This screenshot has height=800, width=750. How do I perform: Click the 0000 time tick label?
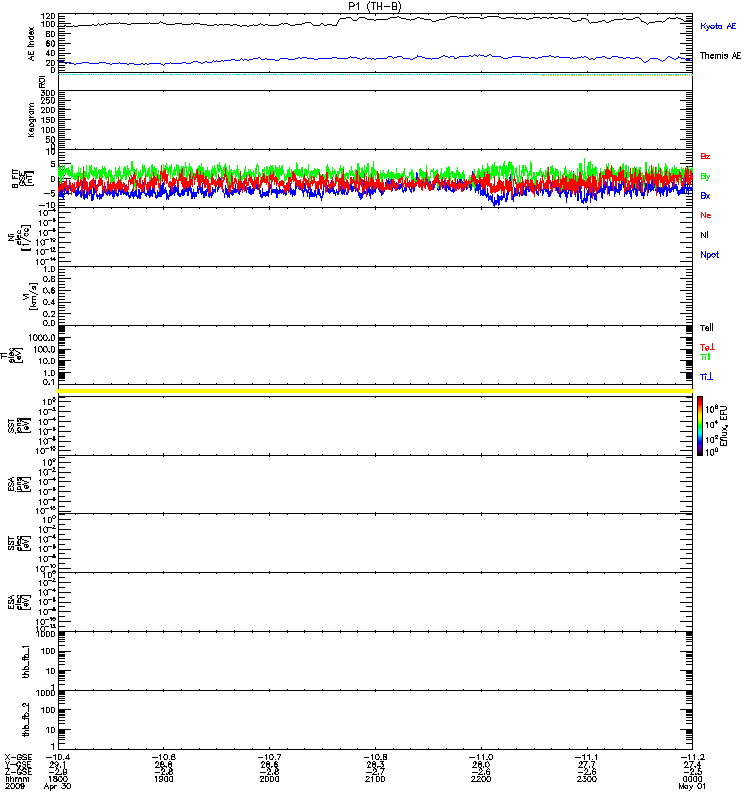pos(692,779)
